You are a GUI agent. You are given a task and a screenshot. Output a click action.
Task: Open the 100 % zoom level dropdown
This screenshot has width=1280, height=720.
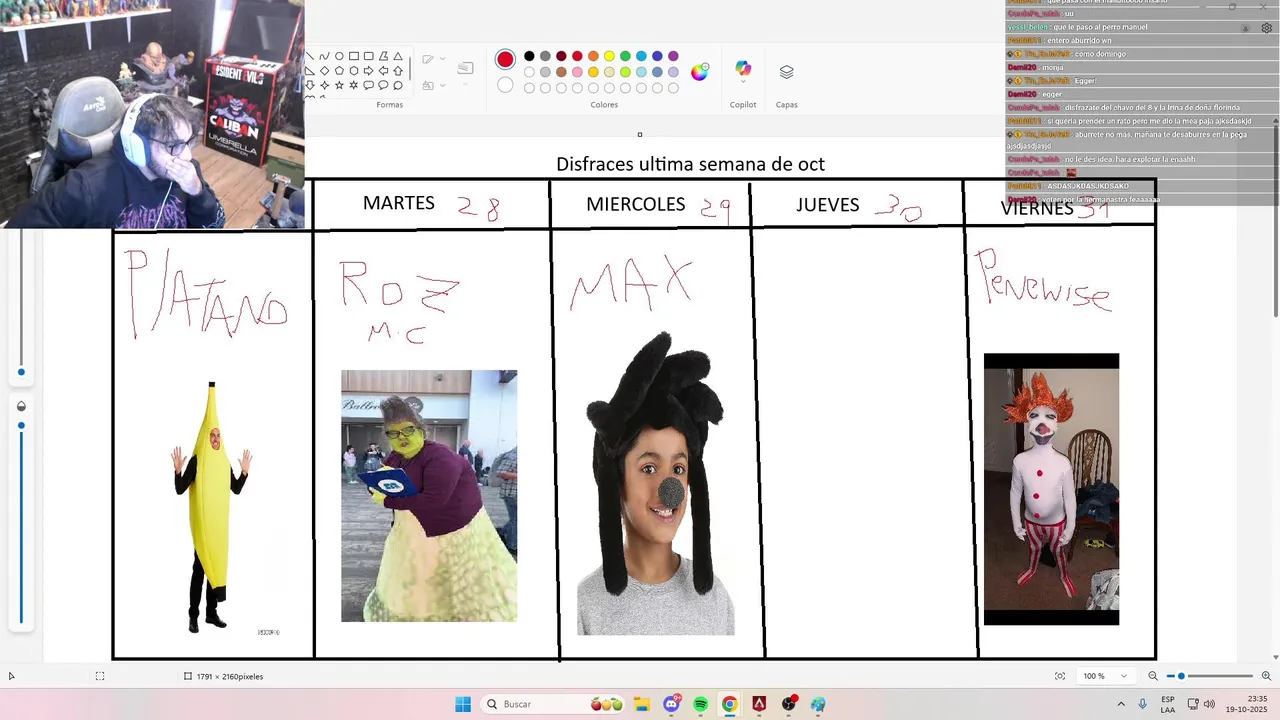1105,676
